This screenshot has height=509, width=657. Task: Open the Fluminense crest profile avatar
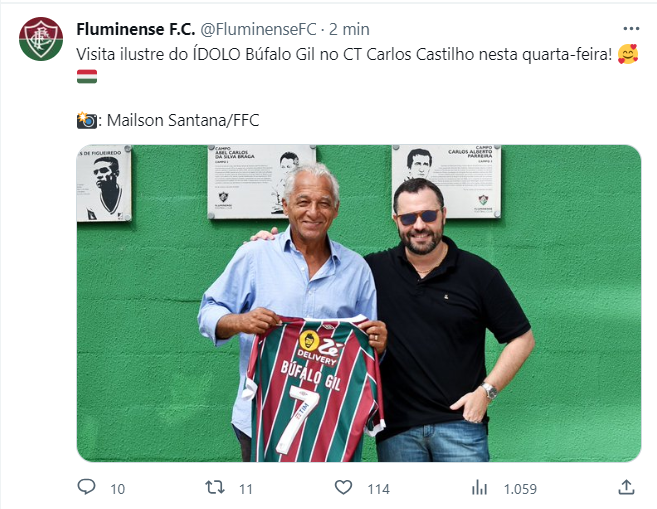[x=41, y=39]
